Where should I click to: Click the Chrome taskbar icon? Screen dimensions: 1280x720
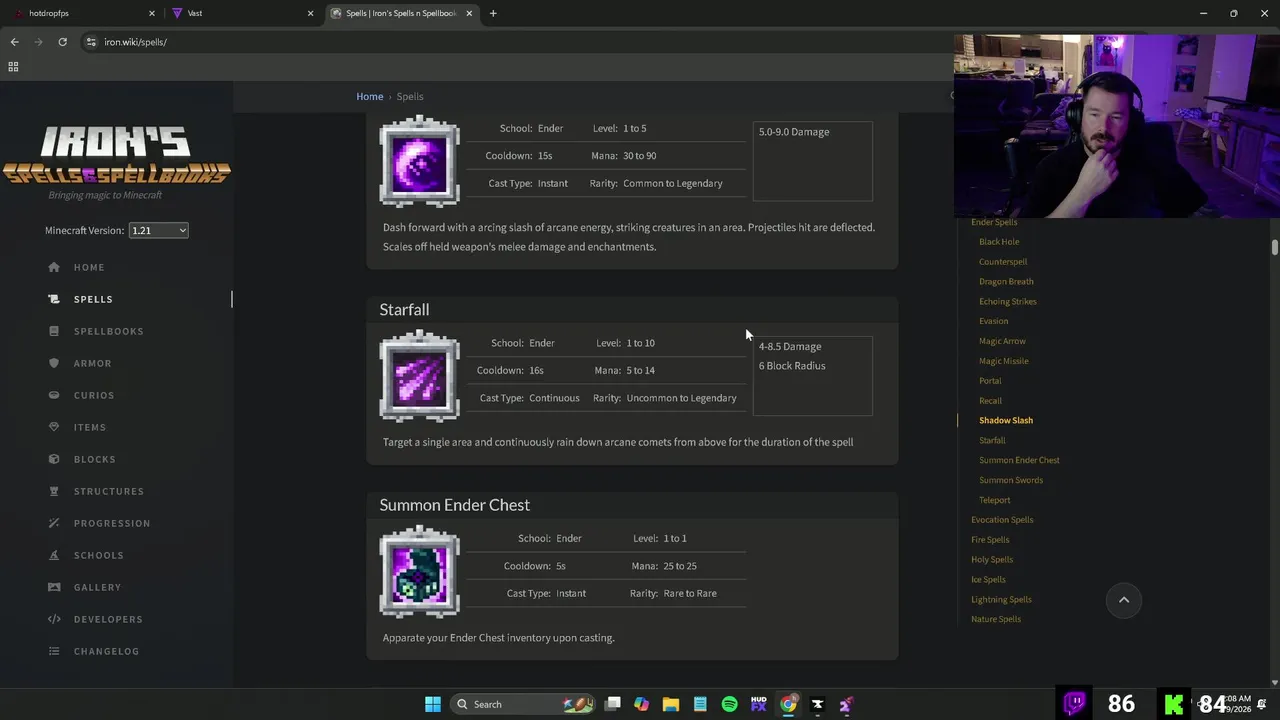pyautogui.click(x=788, y=704)
